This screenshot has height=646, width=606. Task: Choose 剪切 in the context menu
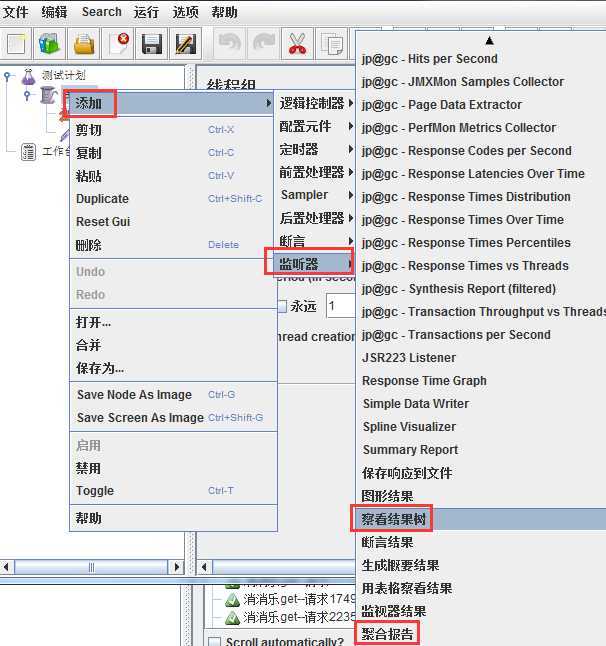click(x=172, y=130)
